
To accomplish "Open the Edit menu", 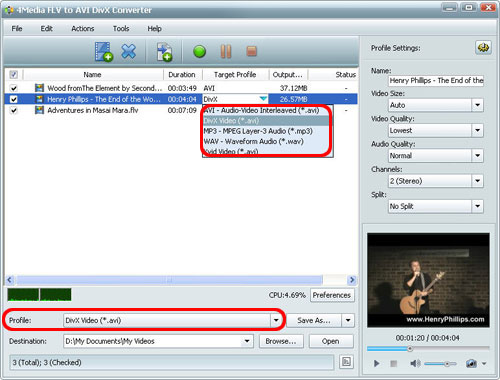I will pyautogui.click(x=46, y=29).
